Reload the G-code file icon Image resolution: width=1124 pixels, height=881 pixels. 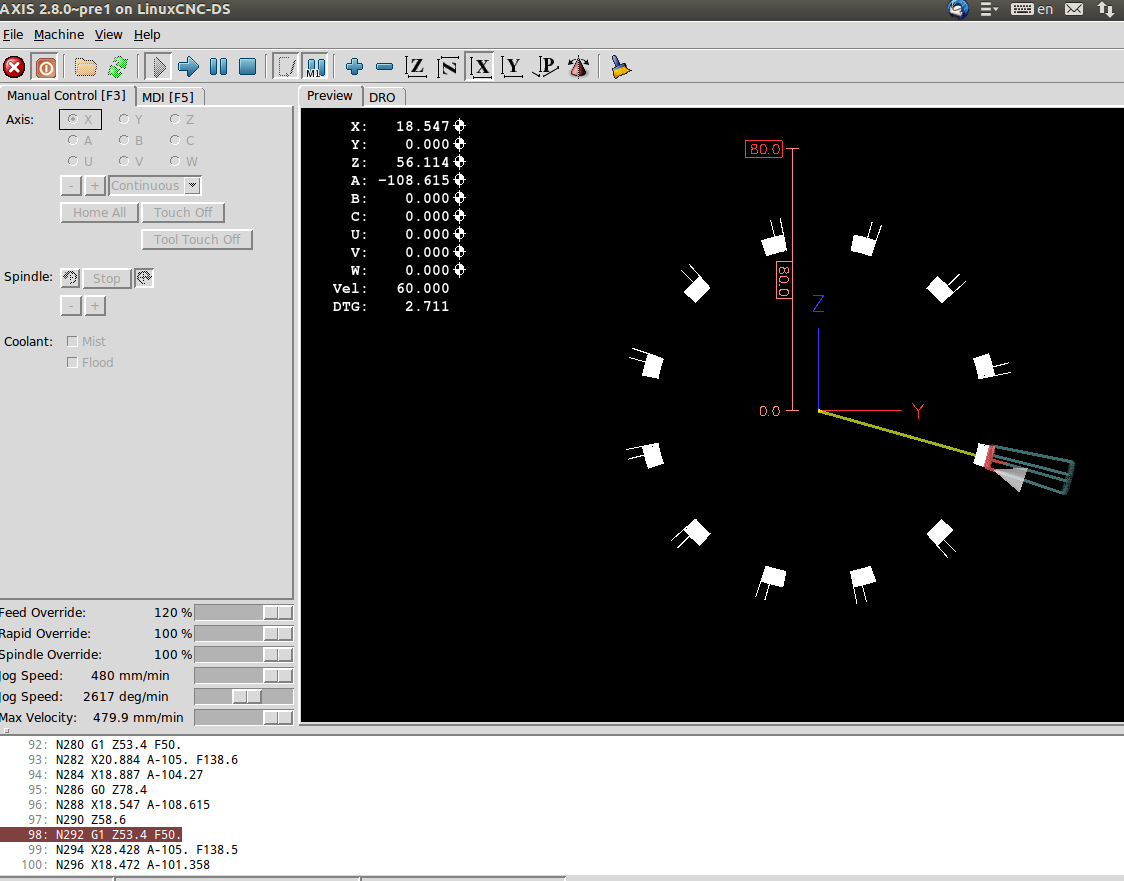pyautogui.click(x=118, y=67)
